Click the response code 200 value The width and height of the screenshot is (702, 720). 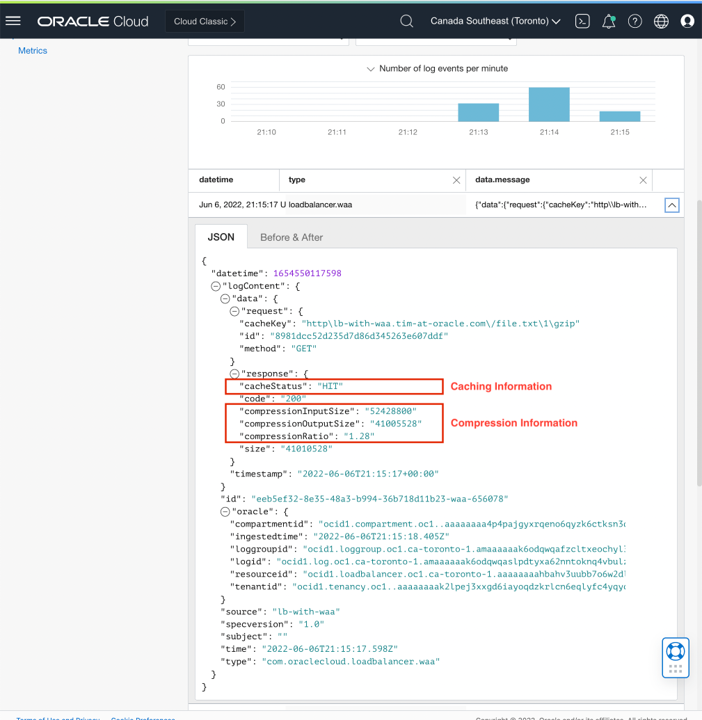[293, 399]
